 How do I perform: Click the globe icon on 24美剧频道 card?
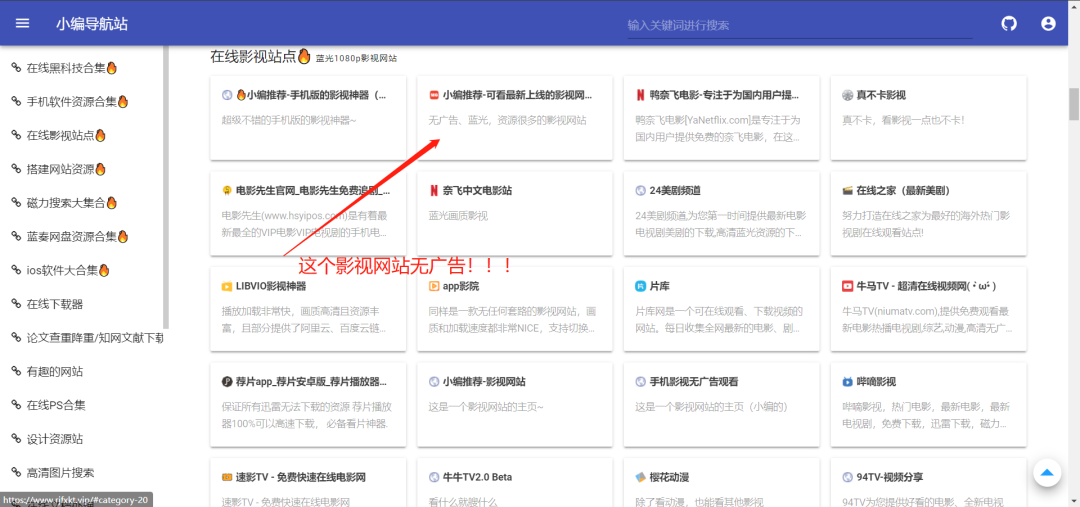(x=641, y=190)
